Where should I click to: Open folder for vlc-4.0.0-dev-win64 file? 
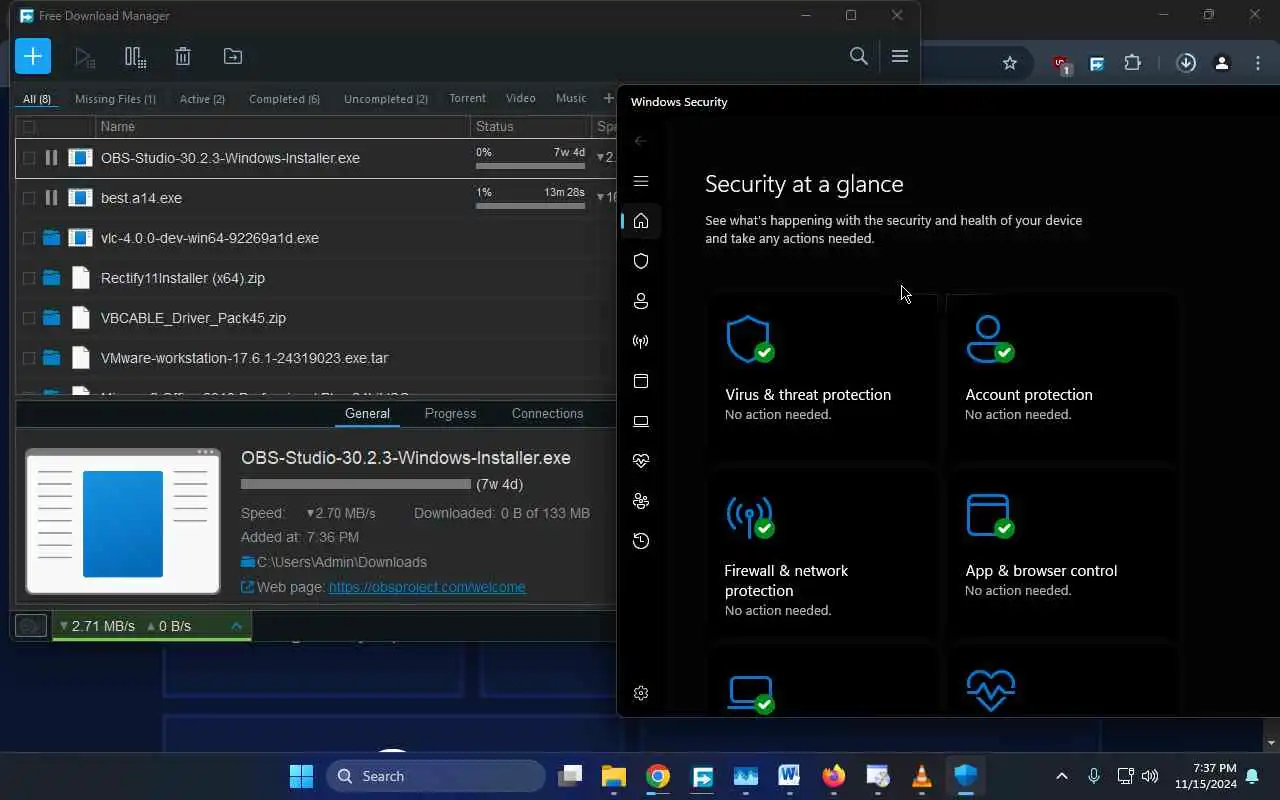coord(52,238)
